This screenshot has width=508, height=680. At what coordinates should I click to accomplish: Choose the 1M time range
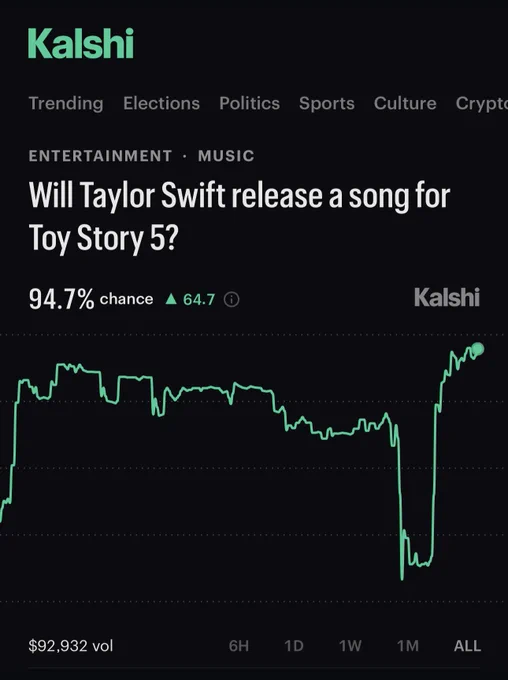408,646
